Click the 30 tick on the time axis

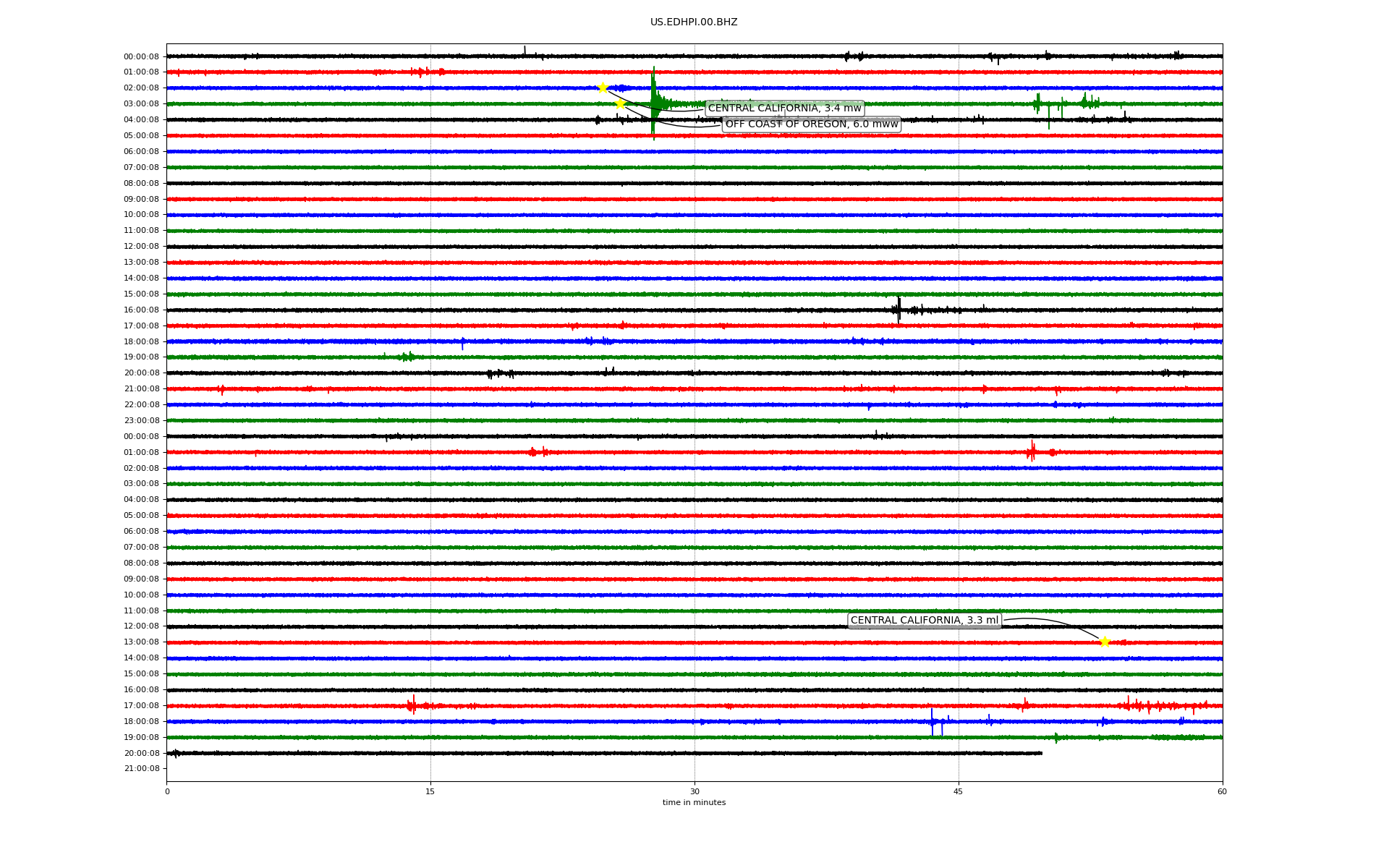pos(694,791)
